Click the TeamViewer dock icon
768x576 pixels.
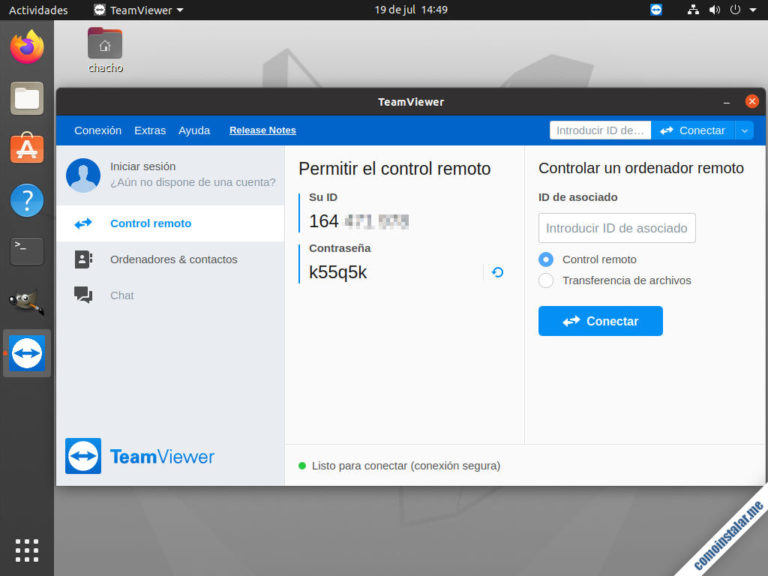tap(27, 353)
